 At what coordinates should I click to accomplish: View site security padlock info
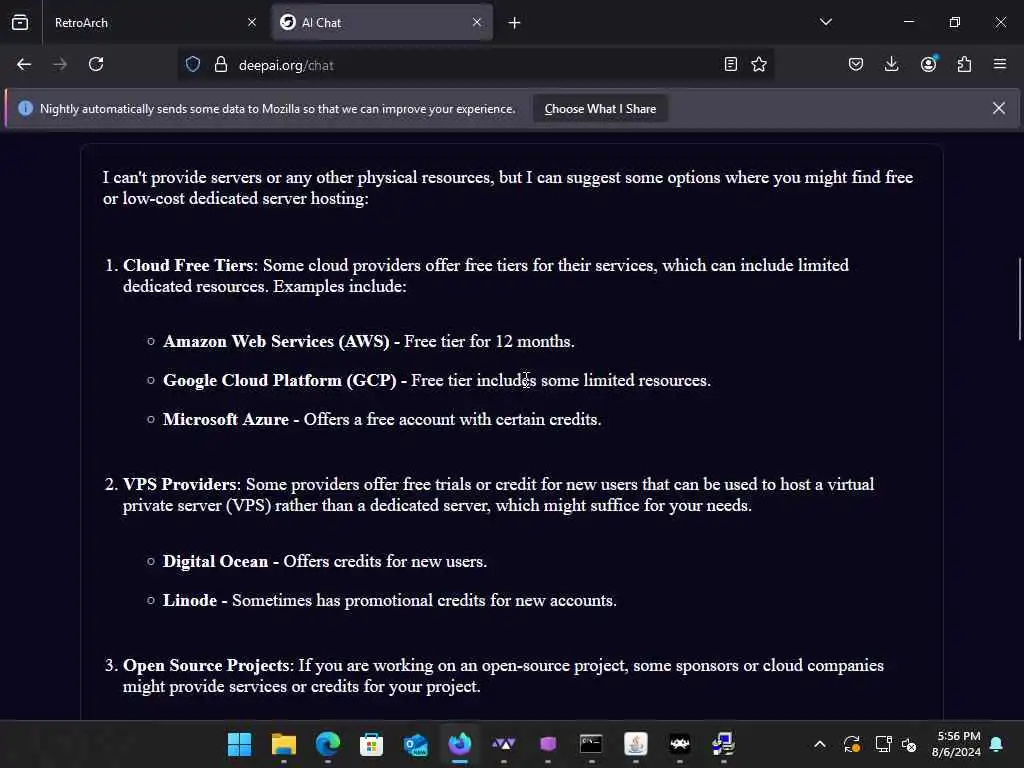(x=221, y=64)
